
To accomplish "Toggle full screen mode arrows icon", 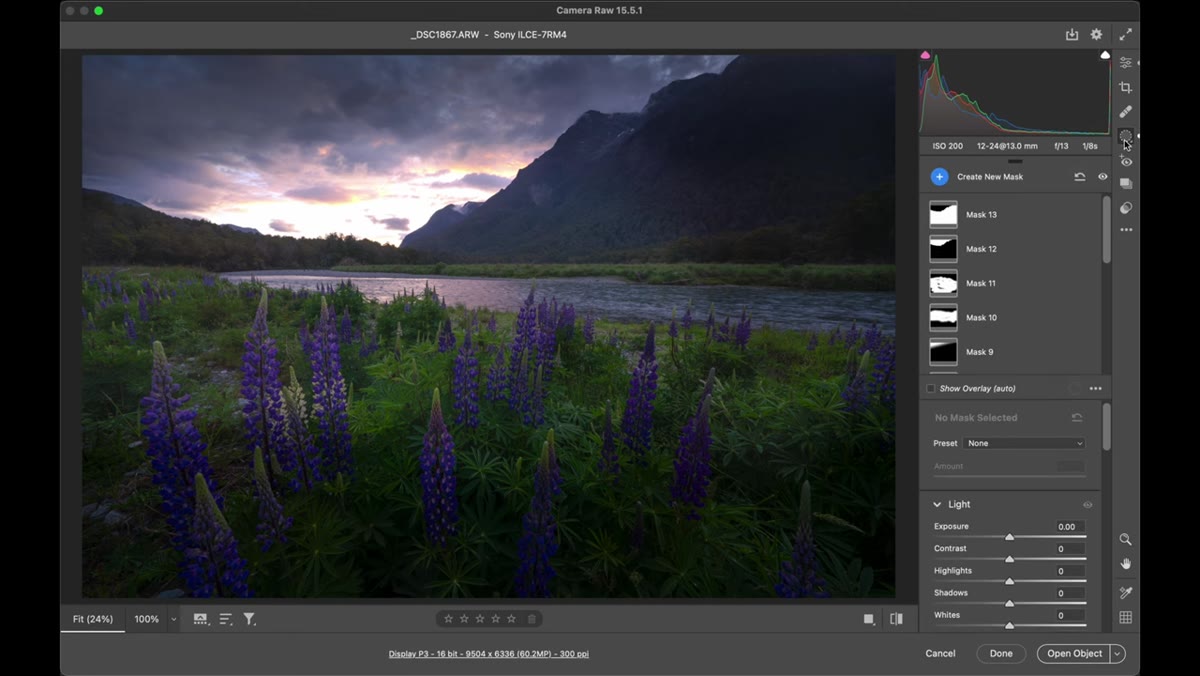I will coord(1126,34).
